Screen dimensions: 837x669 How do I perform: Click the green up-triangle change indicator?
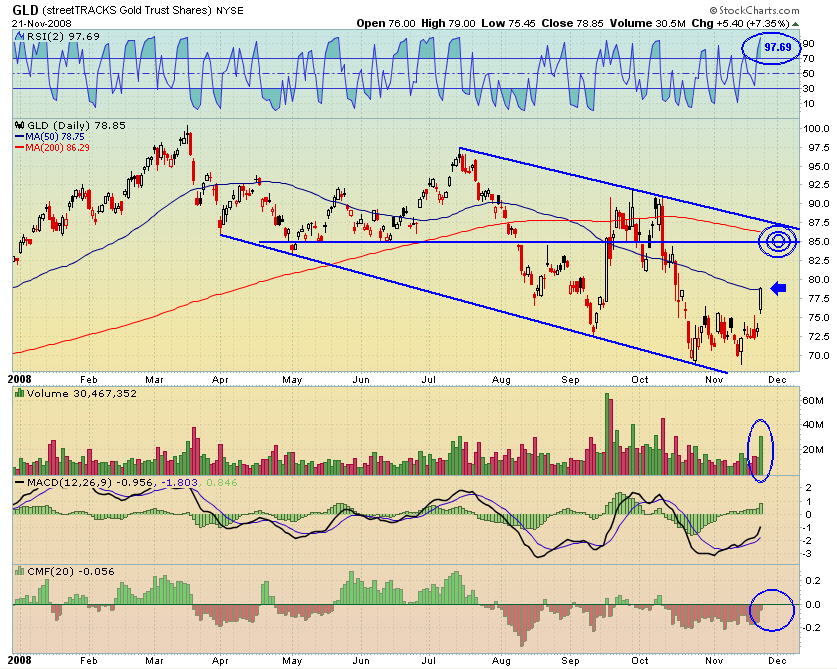pos(795,24)
